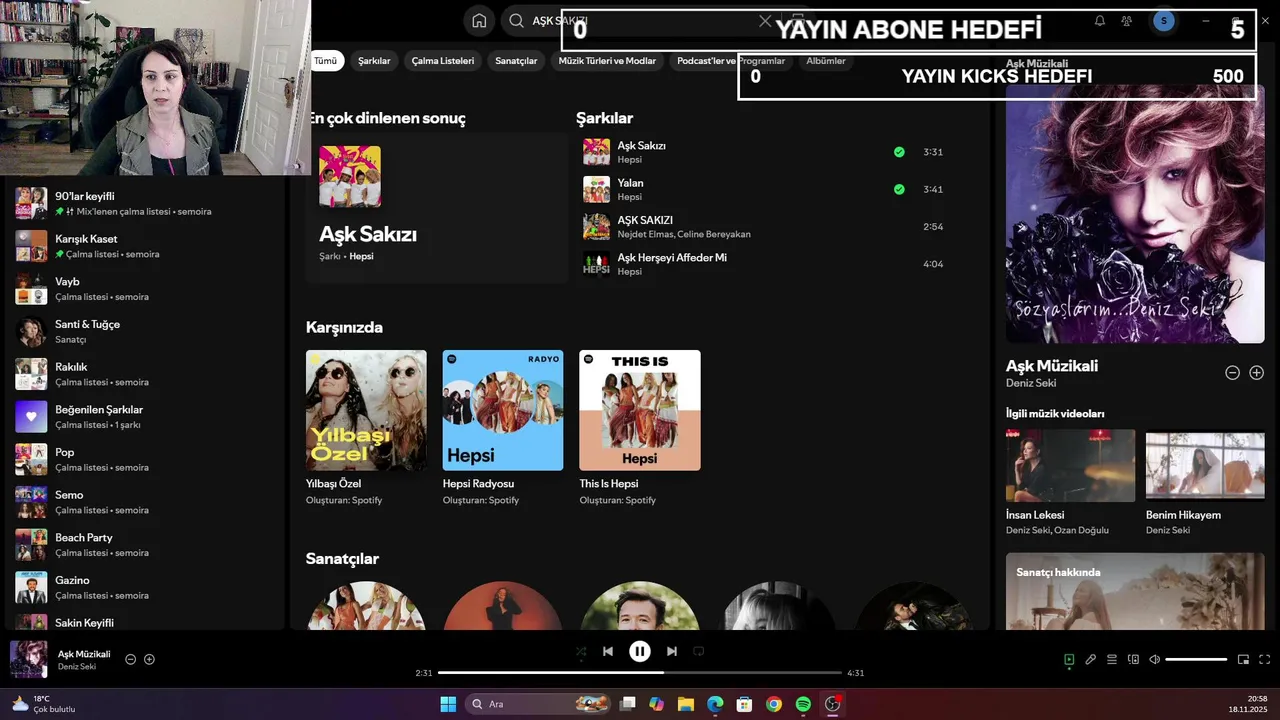Open the Windows Start menu

coord(448,704)
